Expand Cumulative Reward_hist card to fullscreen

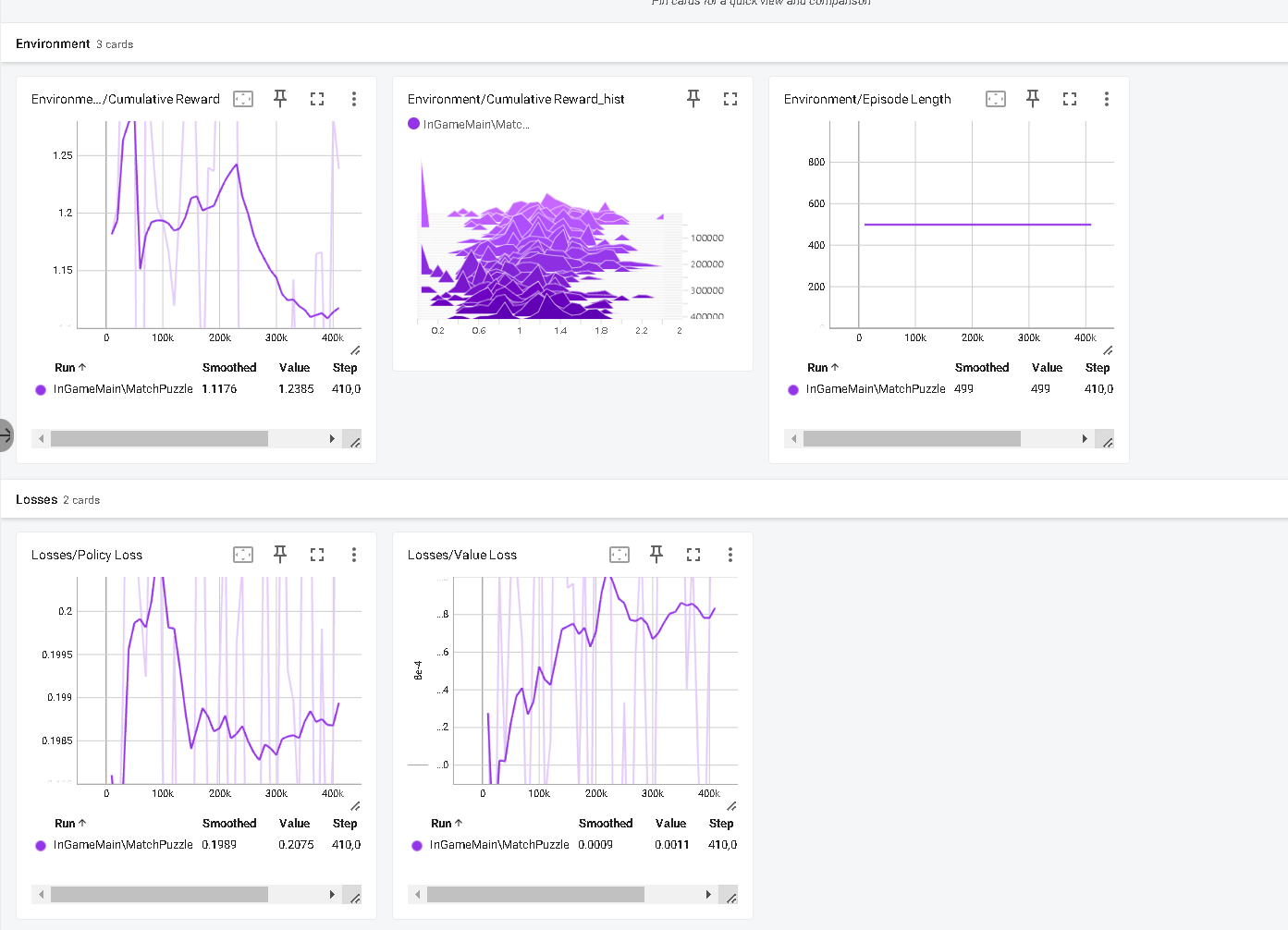pyautogui.click(x=730, y=99)
